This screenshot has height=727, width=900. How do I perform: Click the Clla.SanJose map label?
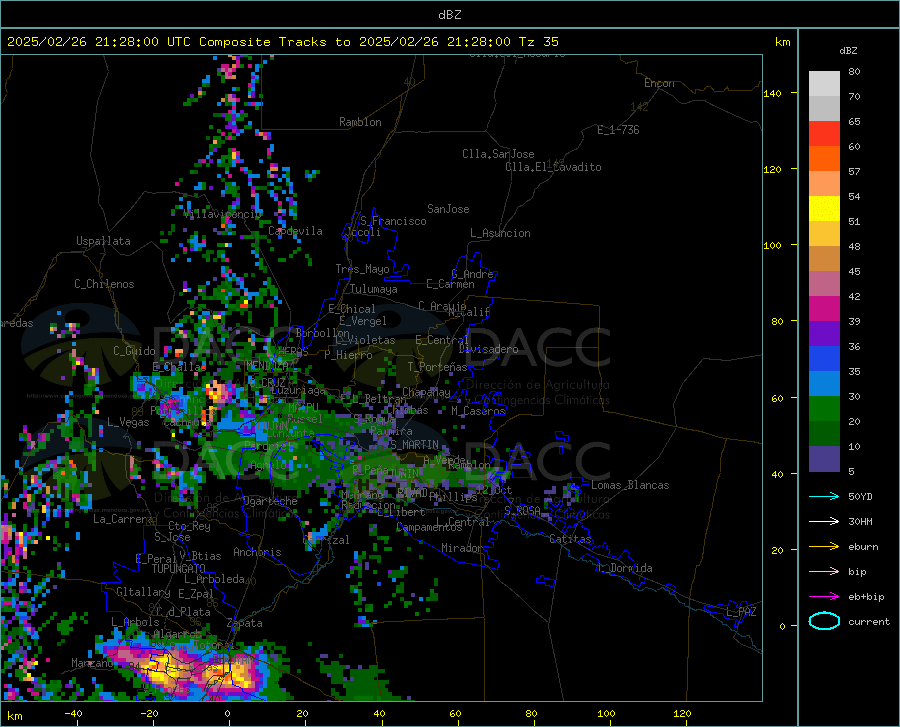click(498, 154)
